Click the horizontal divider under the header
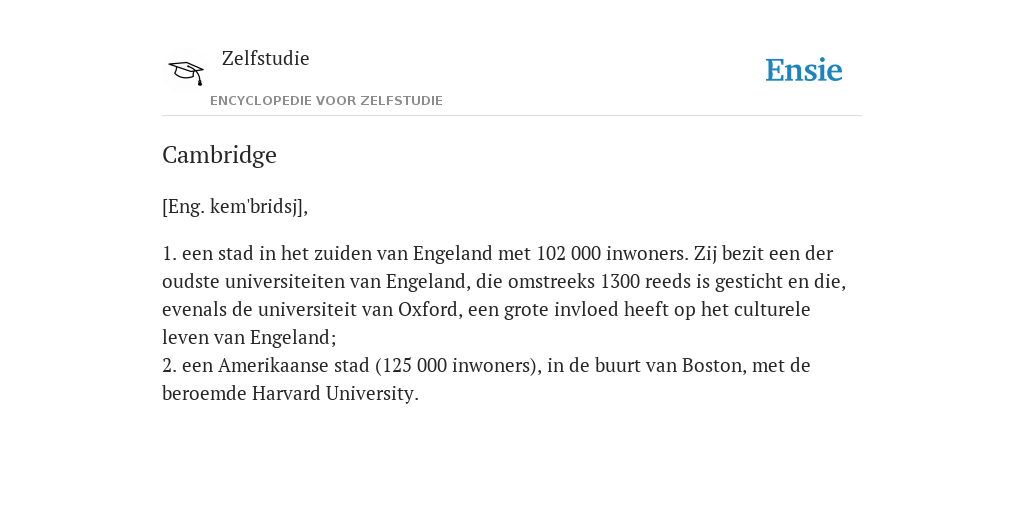Screen dimensions: 1024x512 512,116
